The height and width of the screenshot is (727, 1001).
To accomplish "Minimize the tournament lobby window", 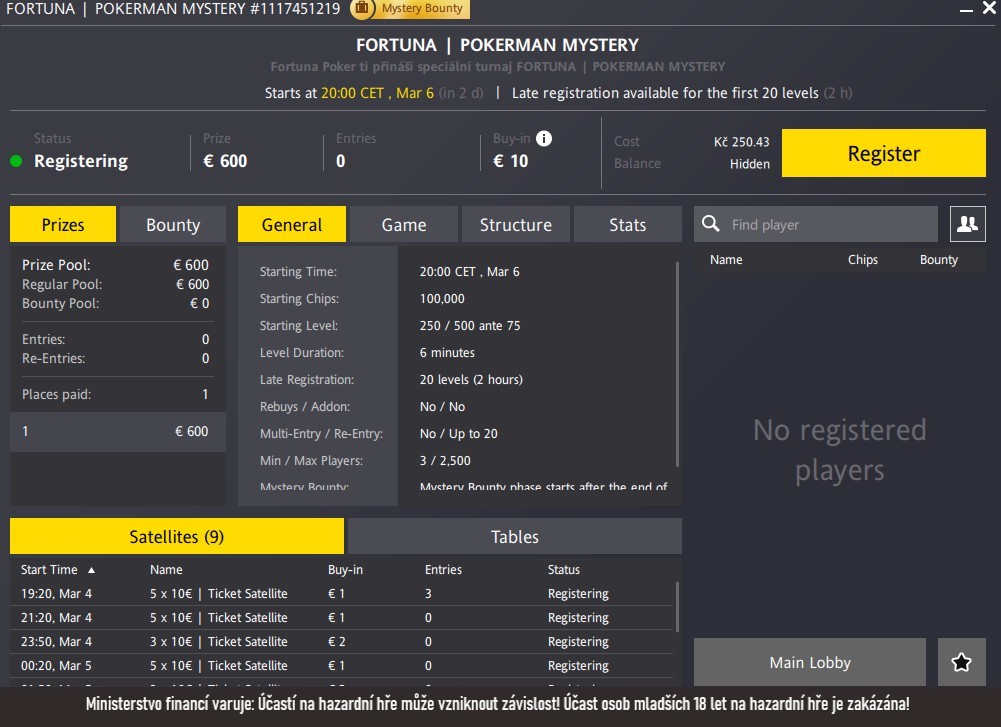I will (966, 10).
